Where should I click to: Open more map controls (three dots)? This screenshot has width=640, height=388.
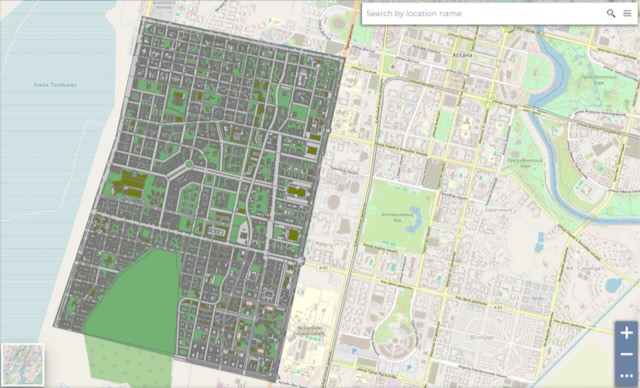click(627, 375)
